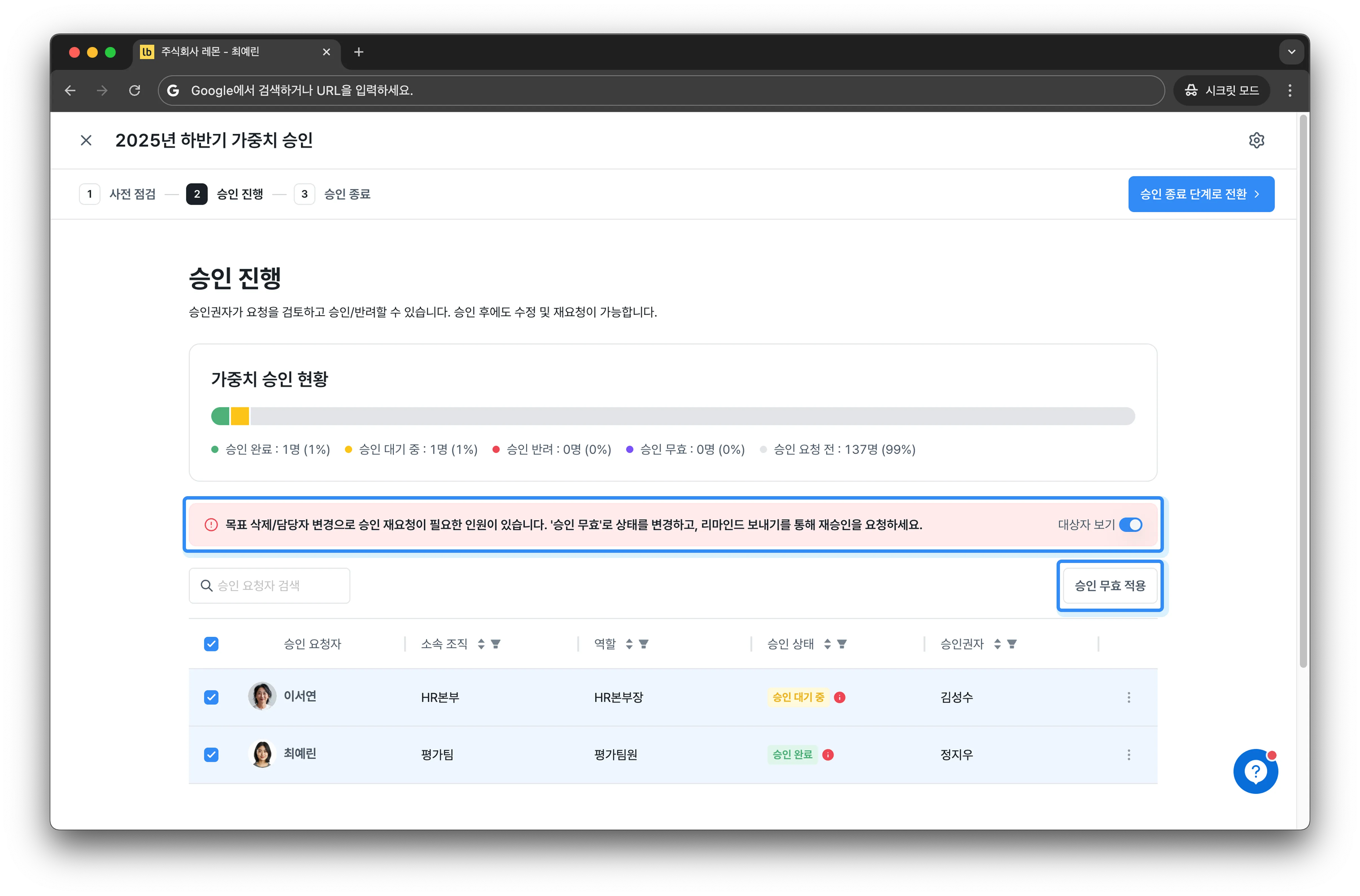The height and width of the screenshot is (896, 1360).
Task: Focus the 승인 요청자 검색 search field
Action: (269, 586)
